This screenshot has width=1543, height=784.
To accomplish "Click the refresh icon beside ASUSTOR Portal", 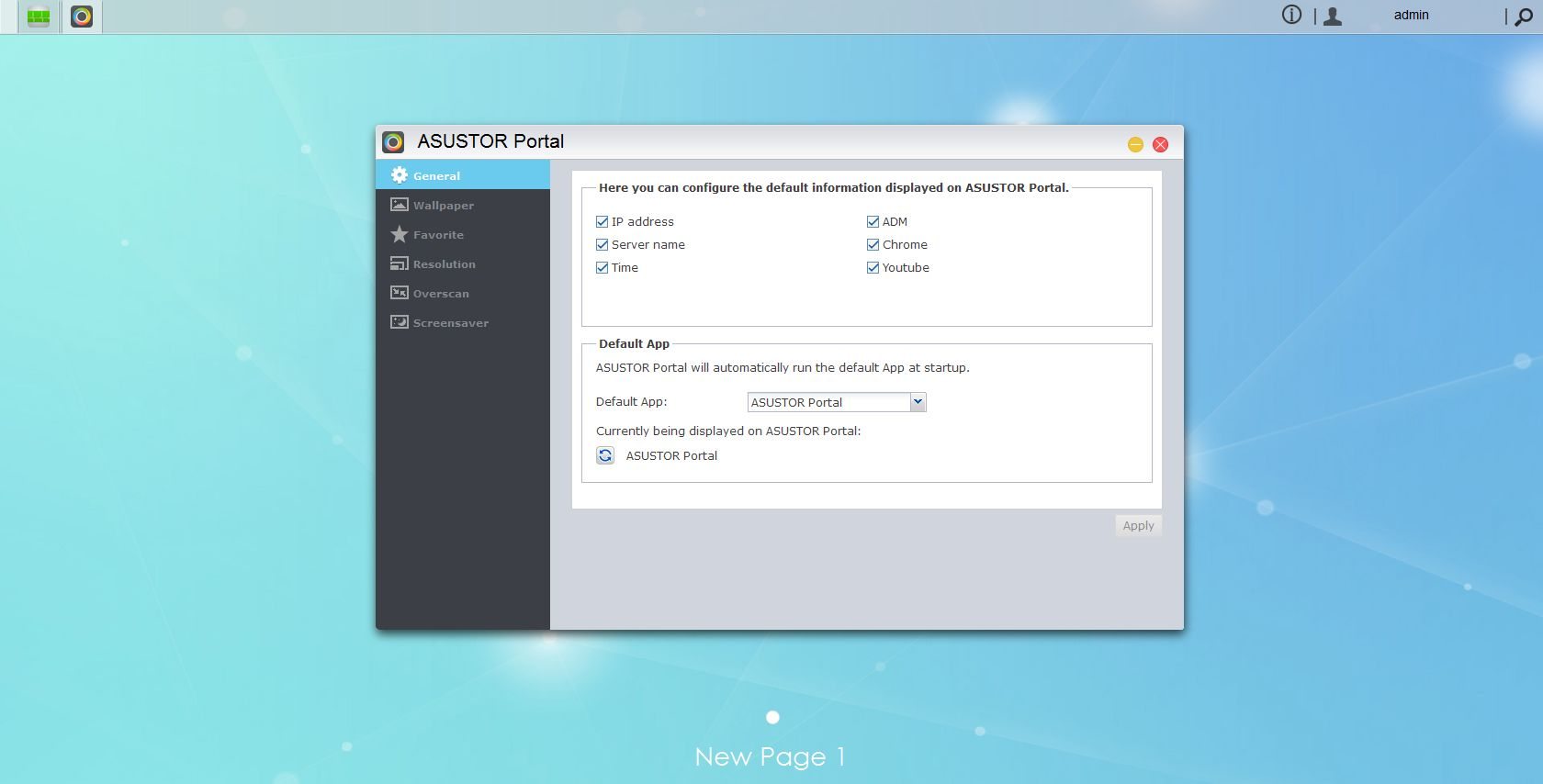I will [605, 455].
